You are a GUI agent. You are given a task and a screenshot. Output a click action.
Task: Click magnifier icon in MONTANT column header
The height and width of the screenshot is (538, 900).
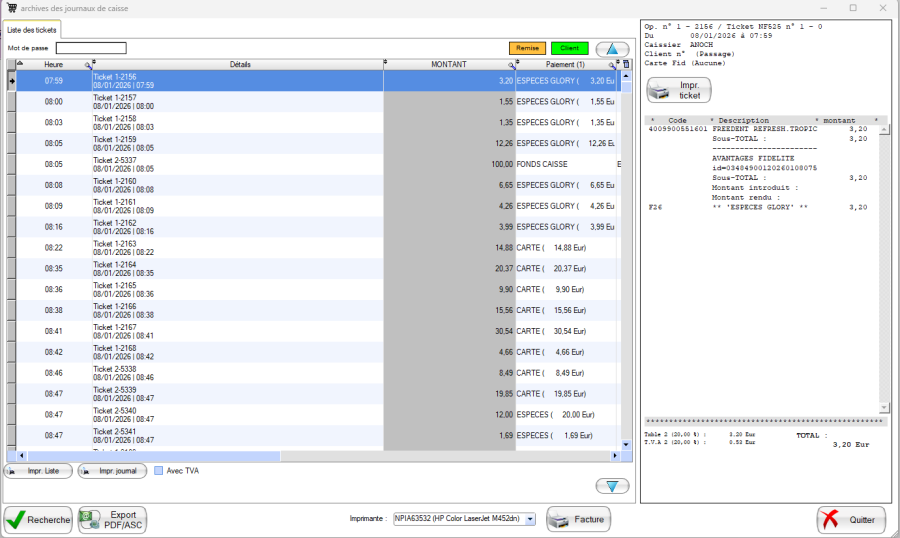pyautogui.click(x=511, y=65)
